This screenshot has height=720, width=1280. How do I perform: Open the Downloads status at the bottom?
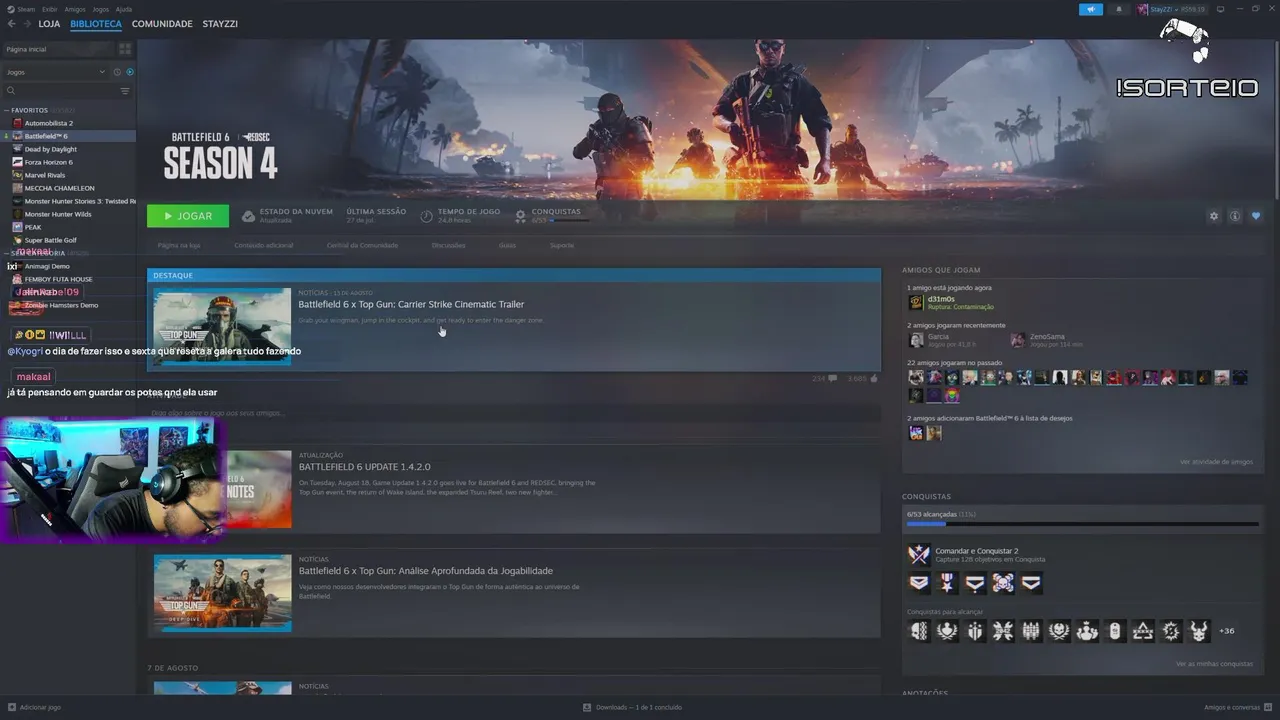[632, 707]
